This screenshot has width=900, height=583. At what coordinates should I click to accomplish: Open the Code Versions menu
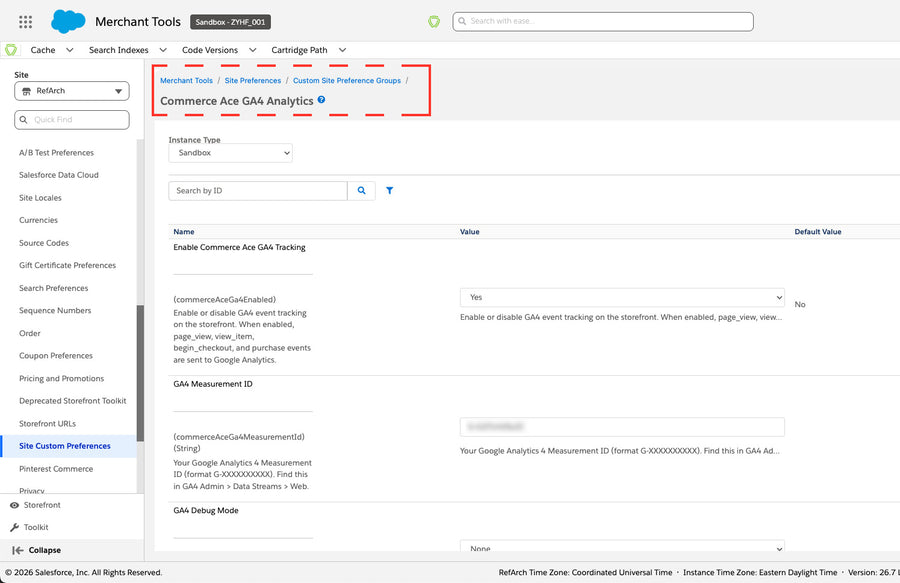210,50
